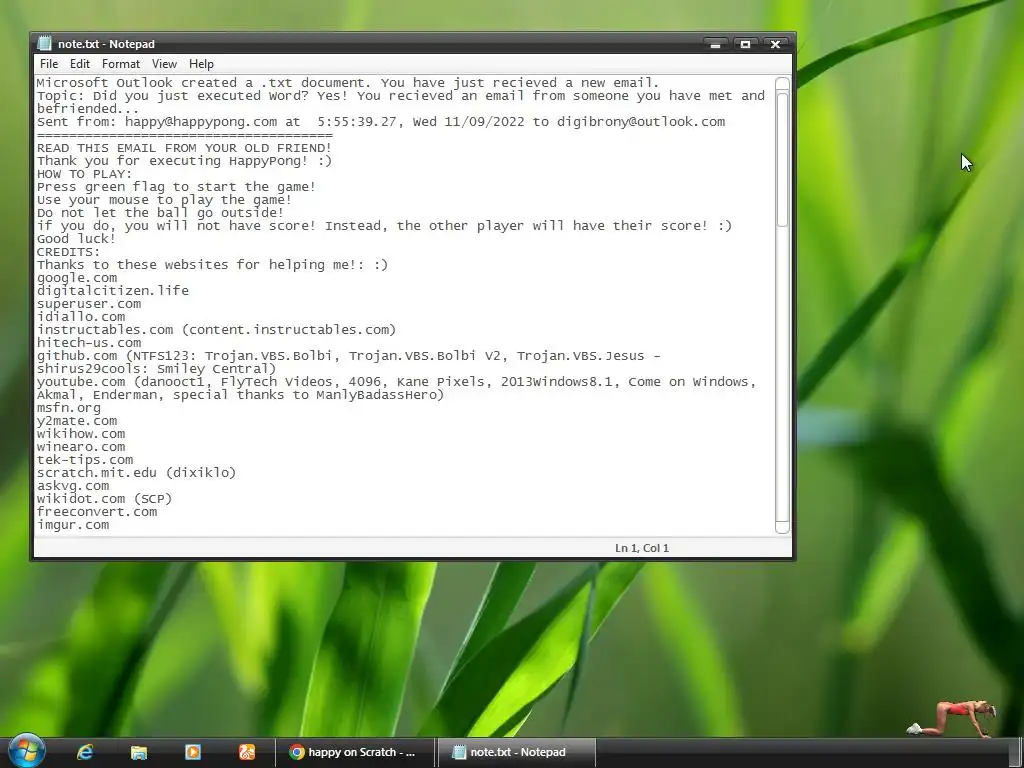Open the View menu

coord(164,64)
